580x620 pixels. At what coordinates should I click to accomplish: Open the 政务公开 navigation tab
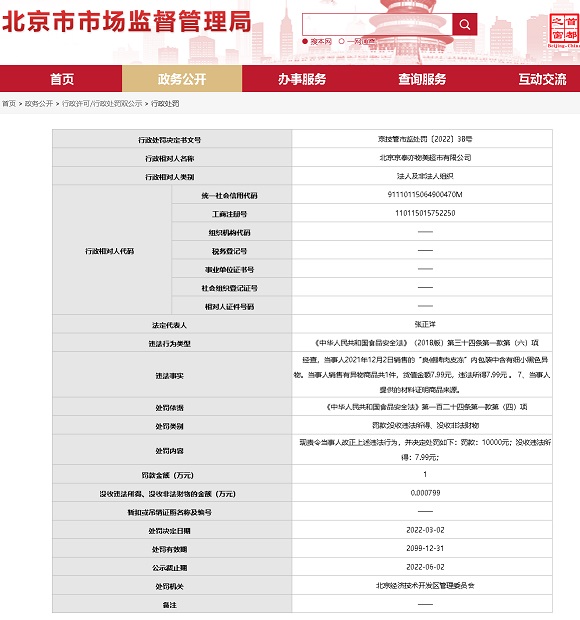coord(182,79)
